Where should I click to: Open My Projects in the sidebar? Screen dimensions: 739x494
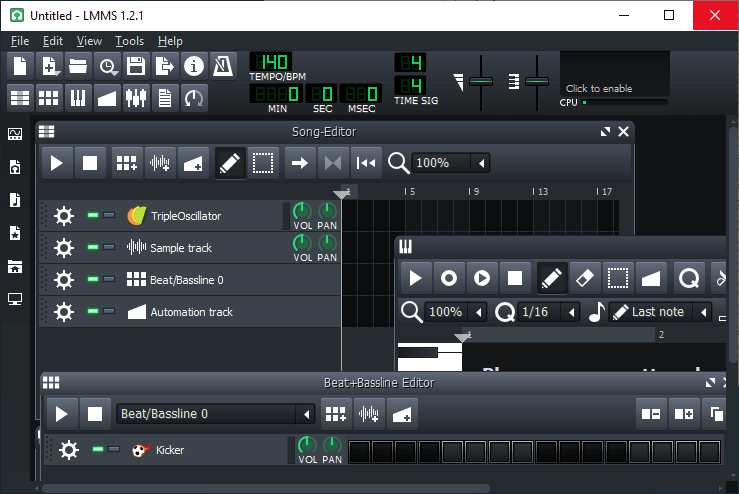tap(15, 167)
